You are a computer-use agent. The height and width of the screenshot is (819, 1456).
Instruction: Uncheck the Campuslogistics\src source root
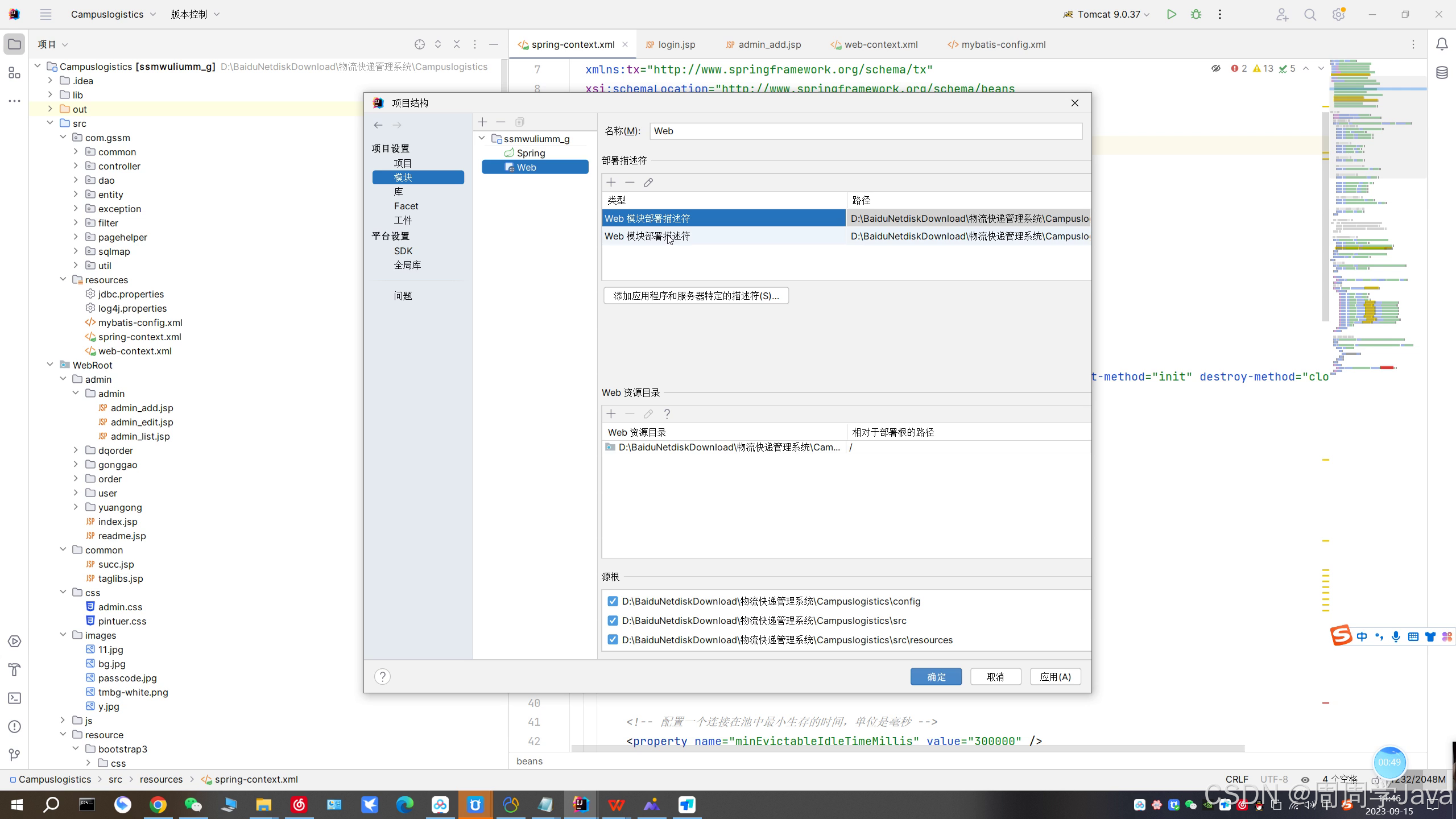coord(613,621)
